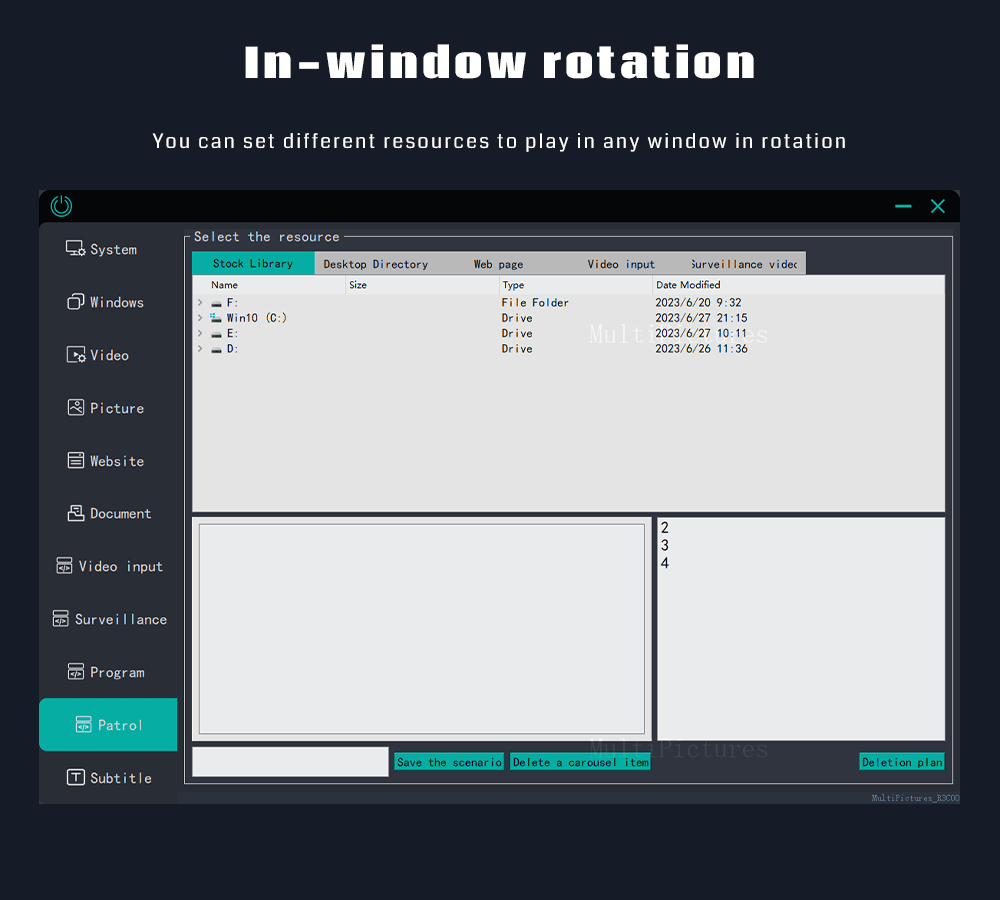
Task: Open the System settings section
Action: point(108,249)
